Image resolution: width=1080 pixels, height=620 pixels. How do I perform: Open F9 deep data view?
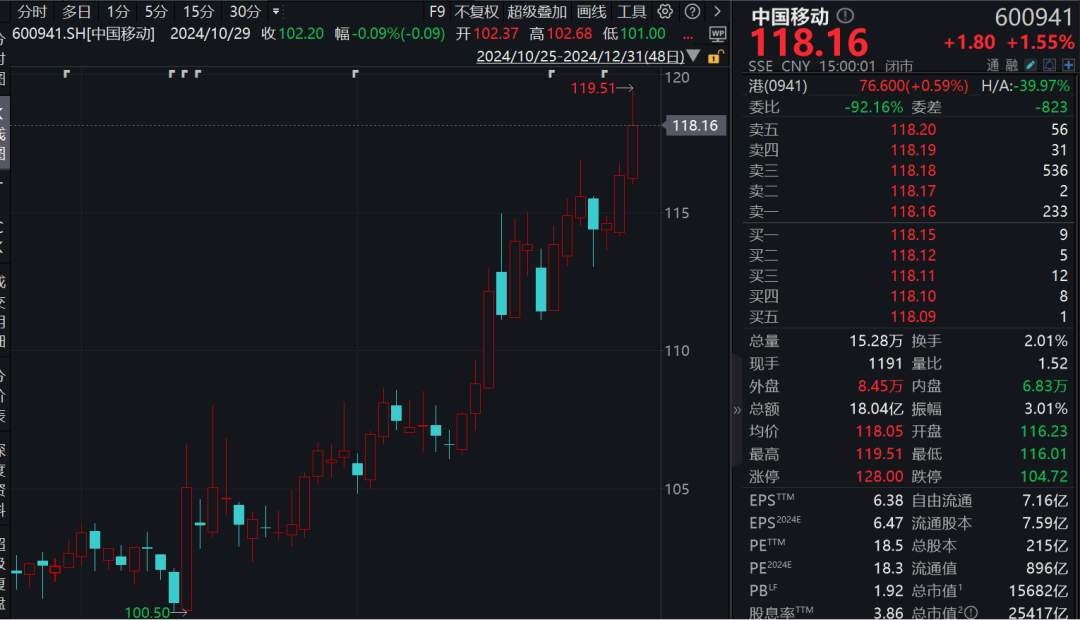point(436,12)
